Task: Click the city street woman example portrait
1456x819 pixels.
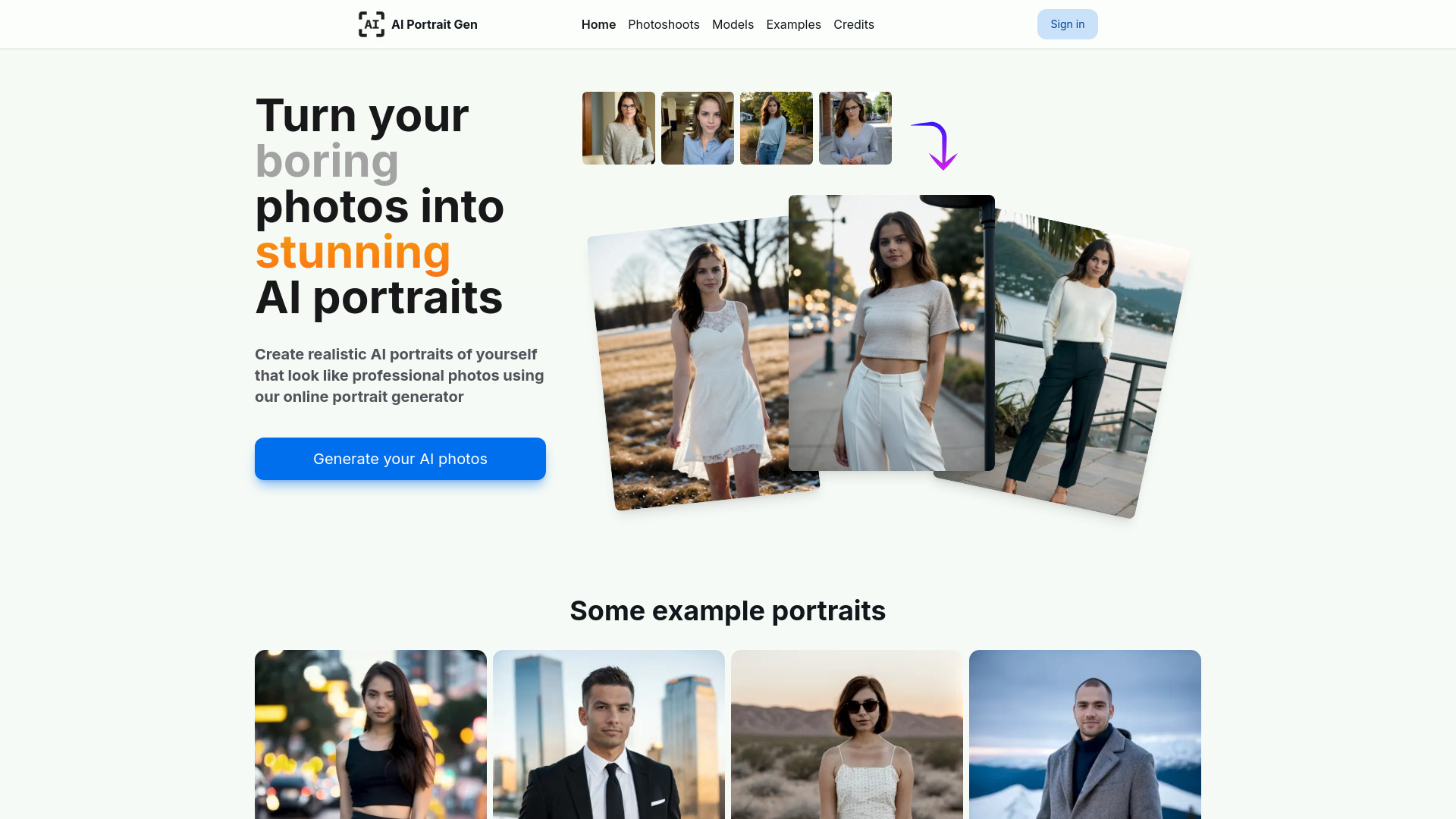Action: tap(370, 734)
